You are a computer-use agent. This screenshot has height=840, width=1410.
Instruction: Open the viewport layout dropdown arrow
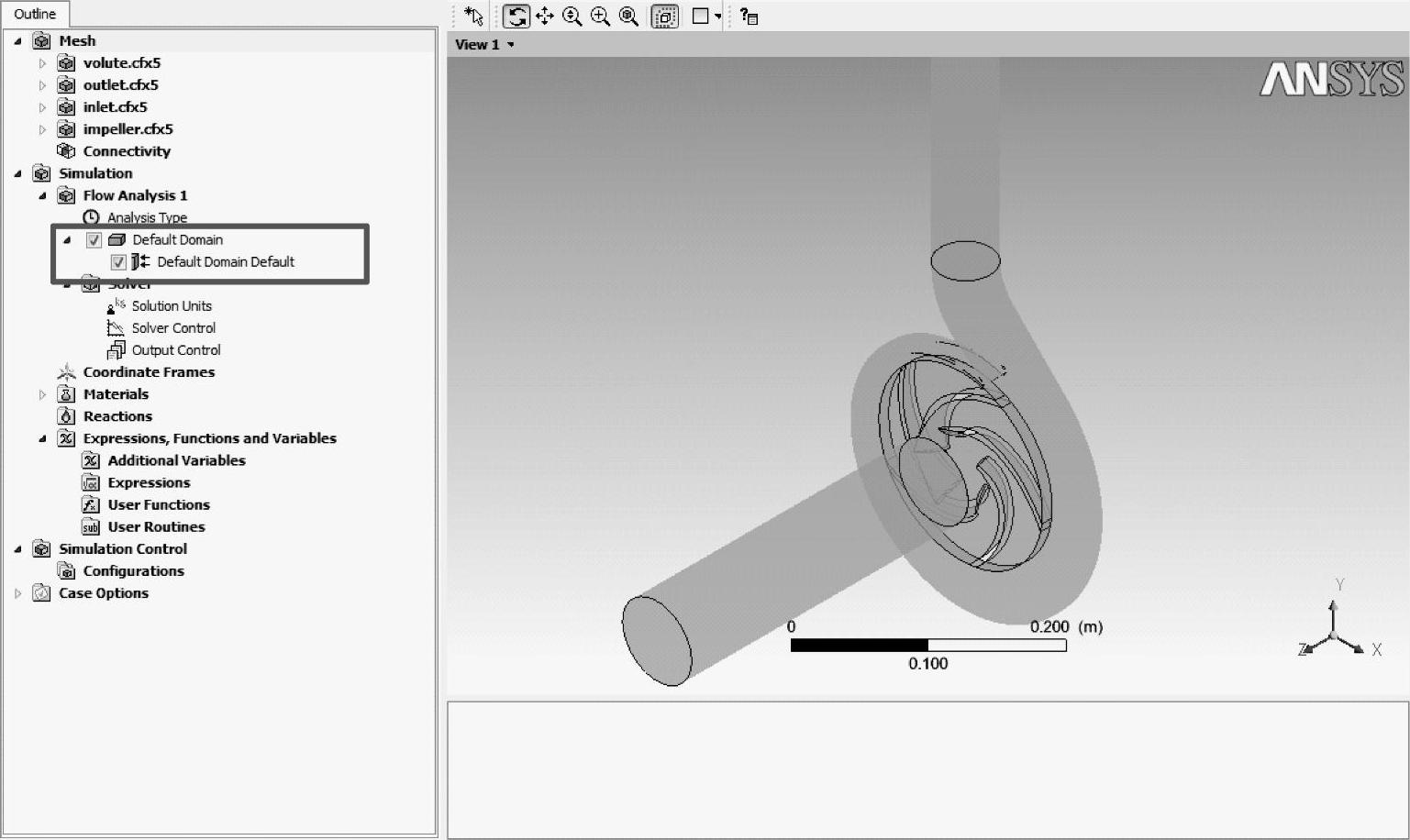point(718,17)
